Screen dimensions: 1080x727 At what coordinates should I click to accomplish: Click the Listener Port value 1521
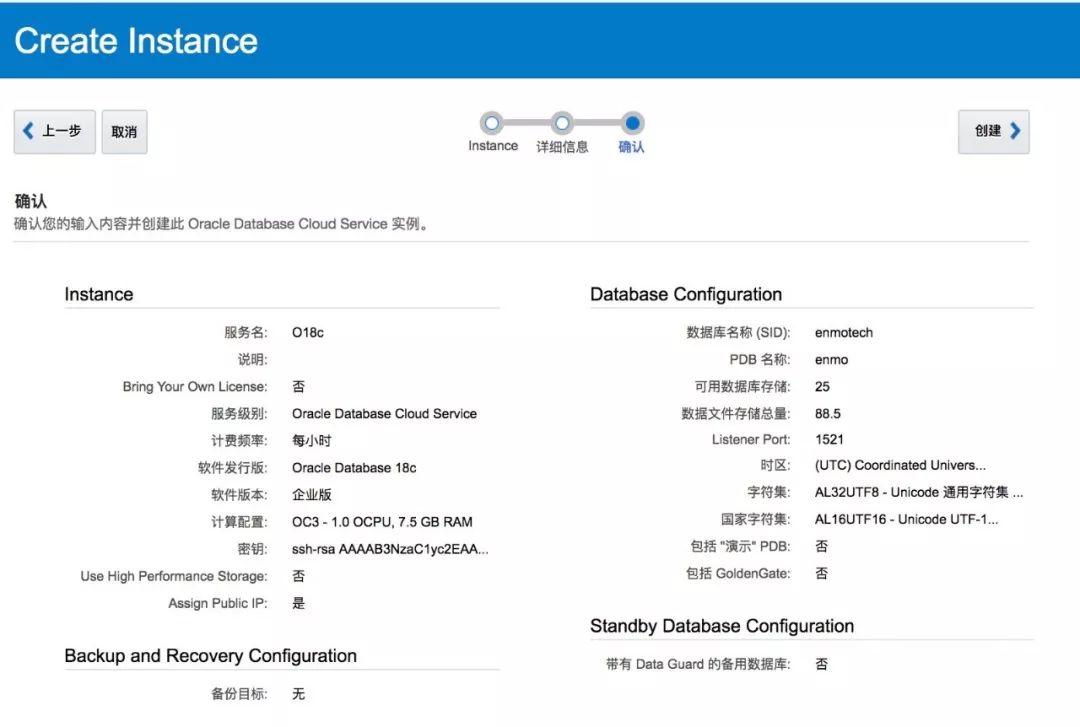830,439
